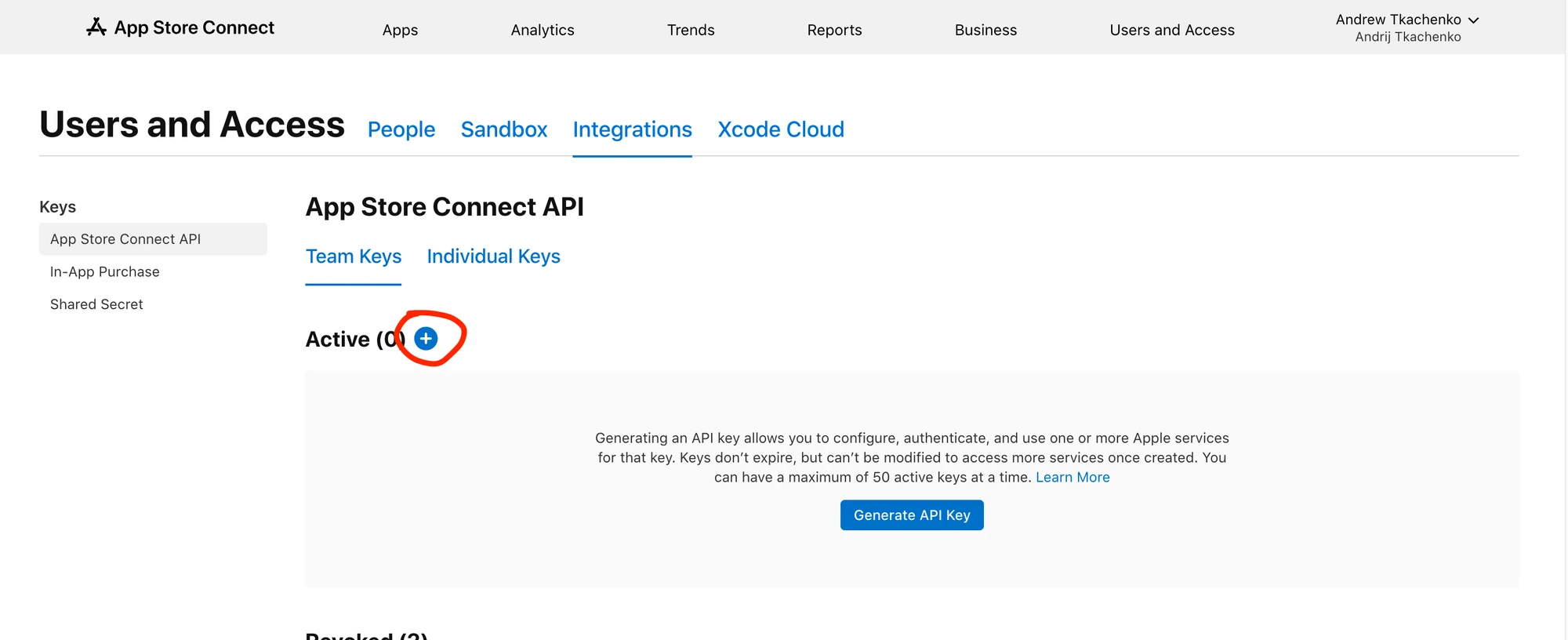
Task: Open Business in the top navigation
Action: point(985,30)
